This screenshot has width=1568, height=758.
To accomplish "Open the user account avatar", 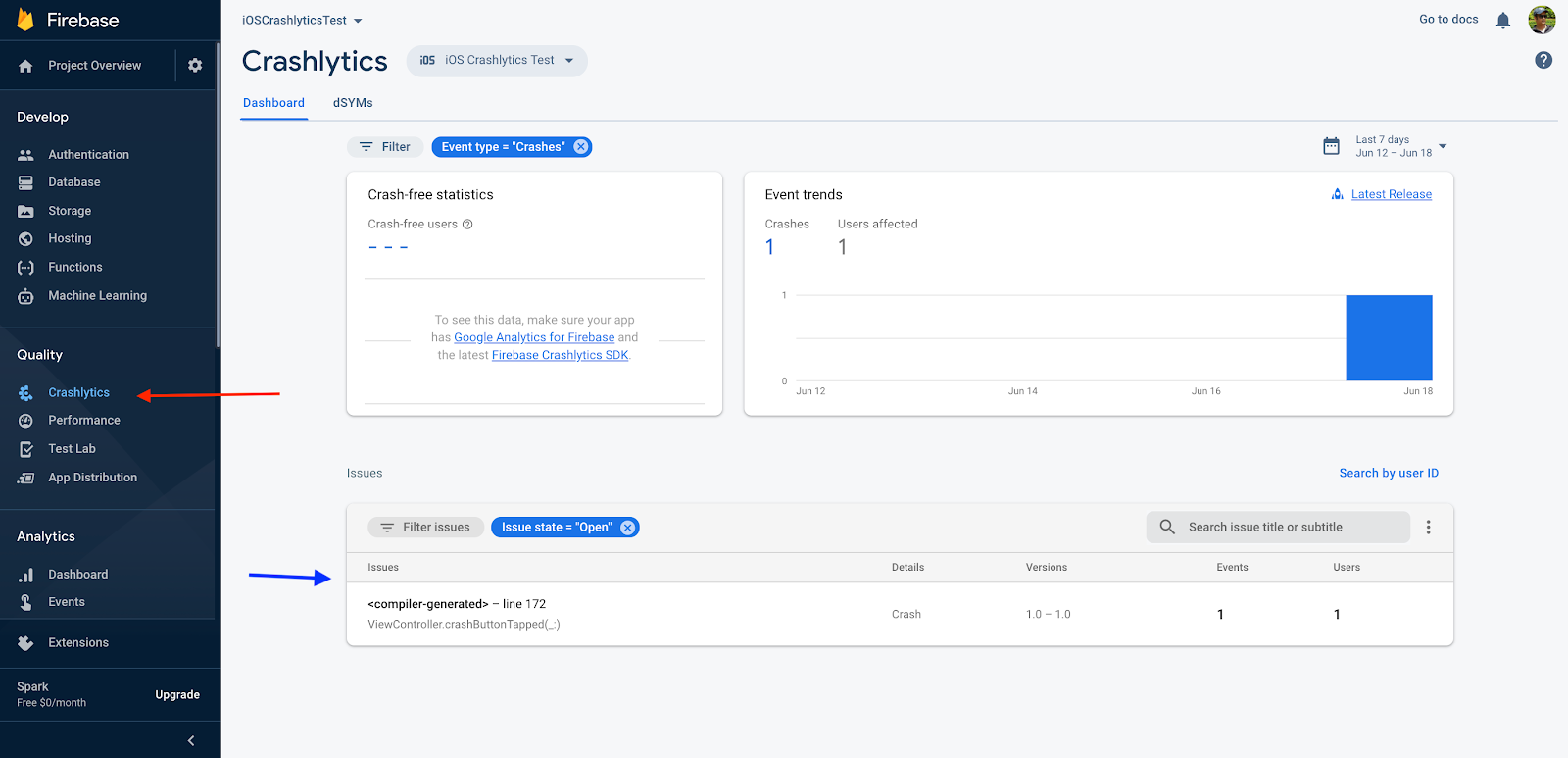I will [x=1542, y=20].
